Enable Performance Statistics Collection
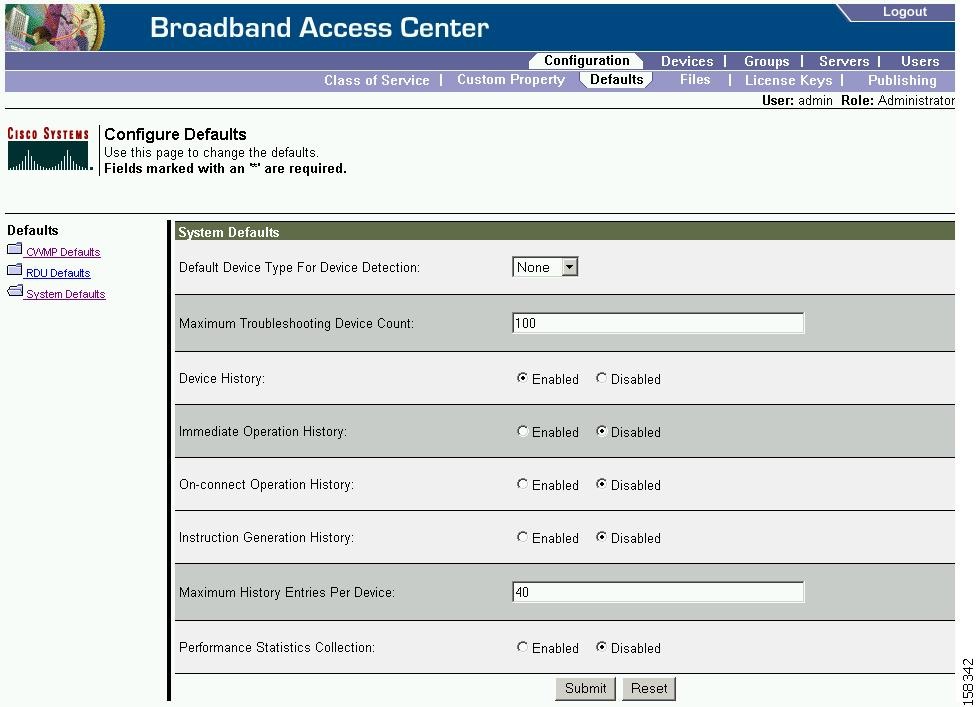Screen dimensions: 976x707 click(x=522, y=647)
